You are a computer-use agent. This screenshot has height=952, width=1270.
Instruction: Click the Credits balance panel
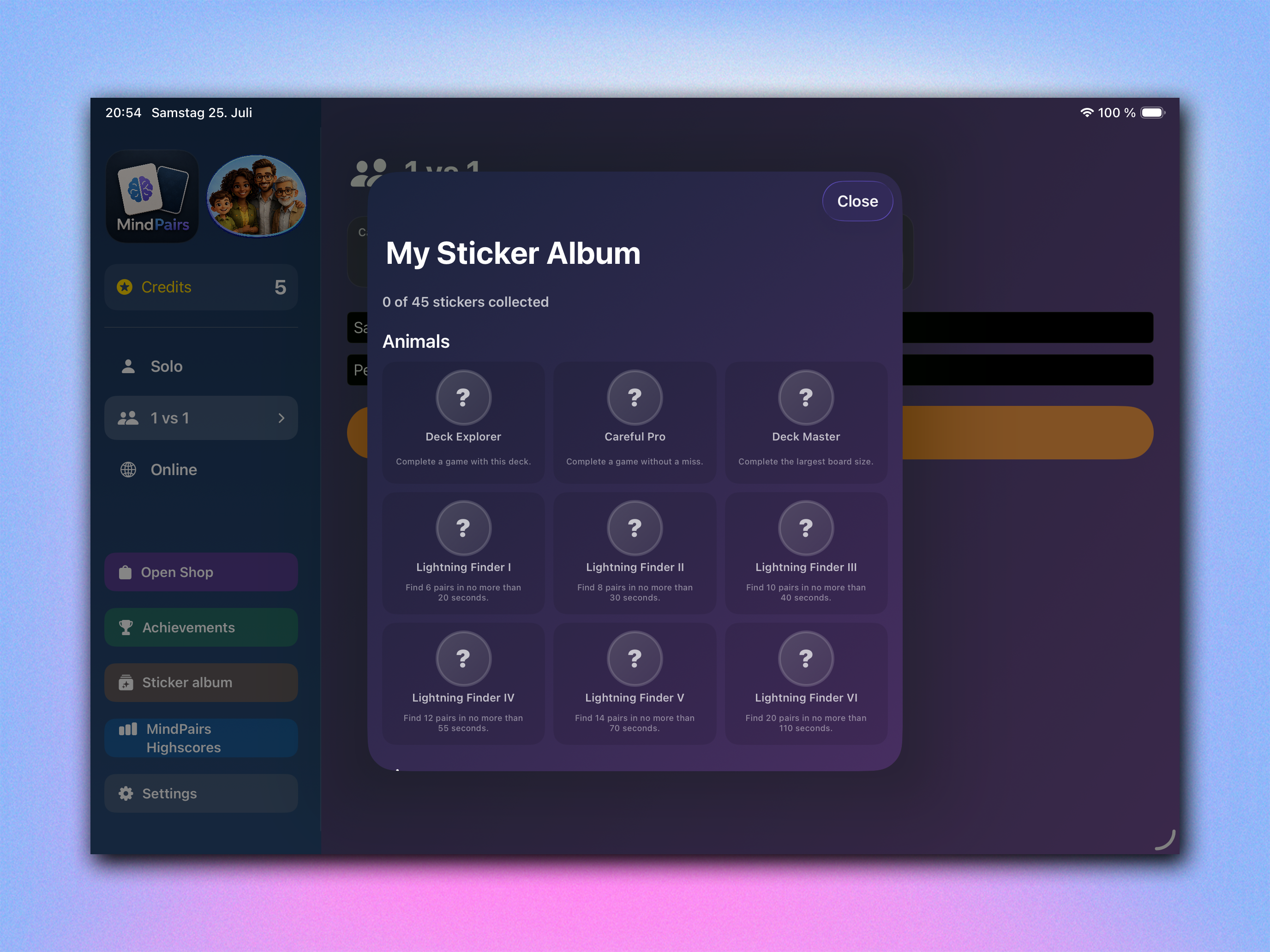201,287
